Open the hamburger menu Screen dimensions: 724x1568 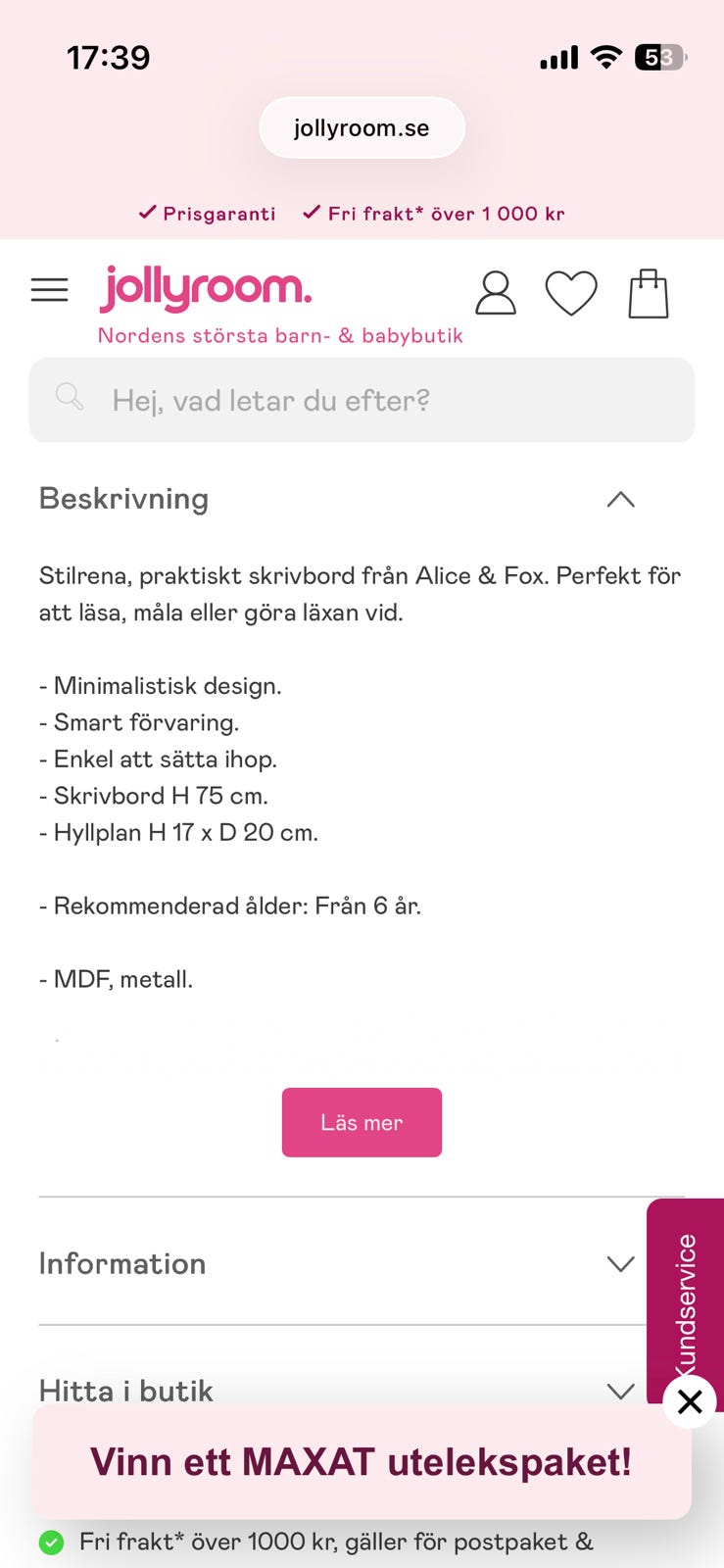point(50,290)
